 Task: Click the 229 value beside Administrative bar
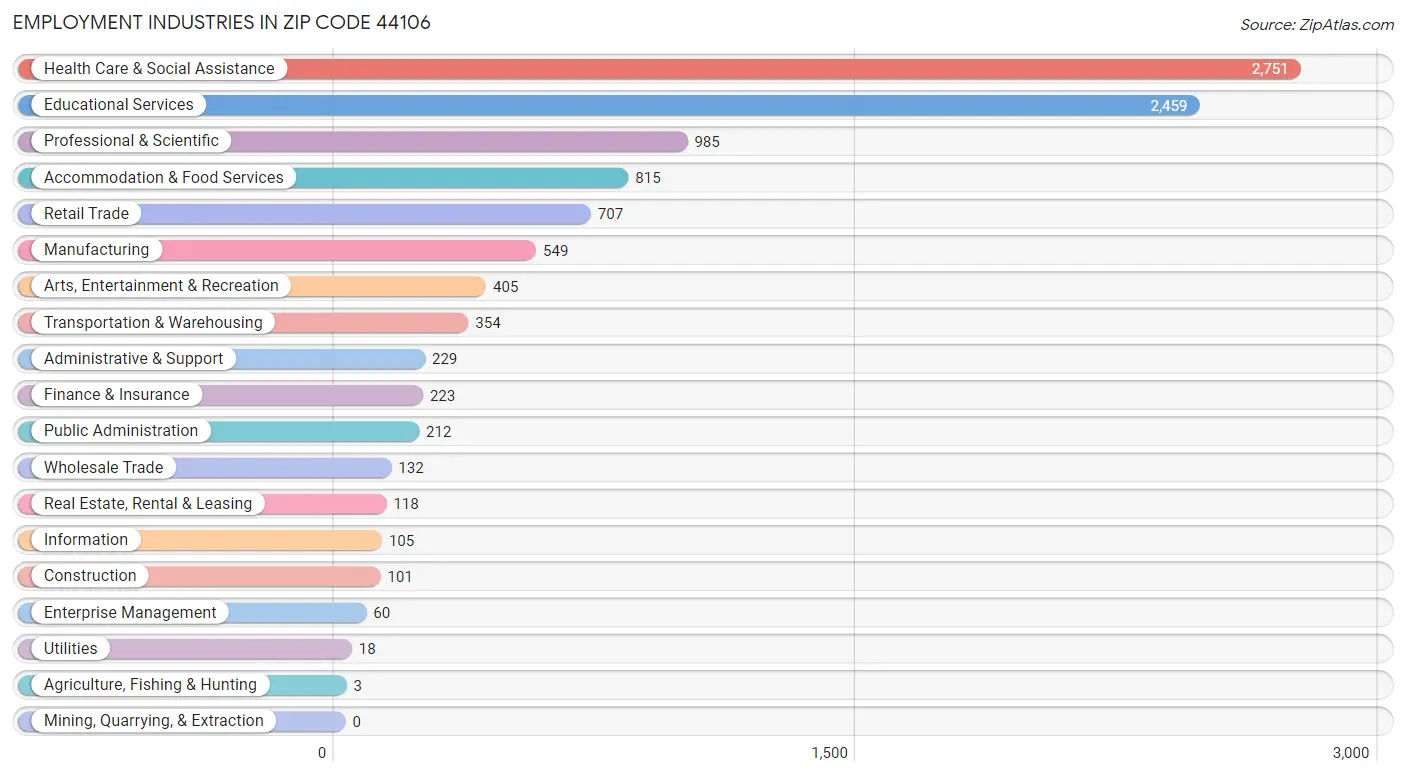point(444,359)
